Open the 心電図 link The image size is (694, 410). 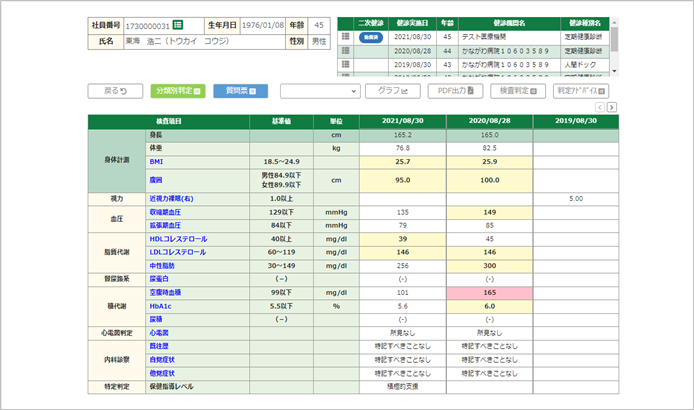[x=159, y=333]
